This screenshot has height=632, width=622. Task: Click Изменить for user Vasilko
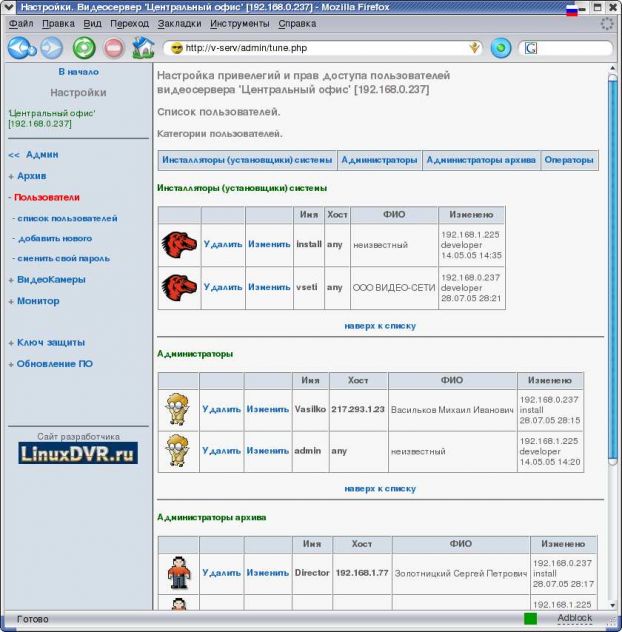click(x=268, y=409)
